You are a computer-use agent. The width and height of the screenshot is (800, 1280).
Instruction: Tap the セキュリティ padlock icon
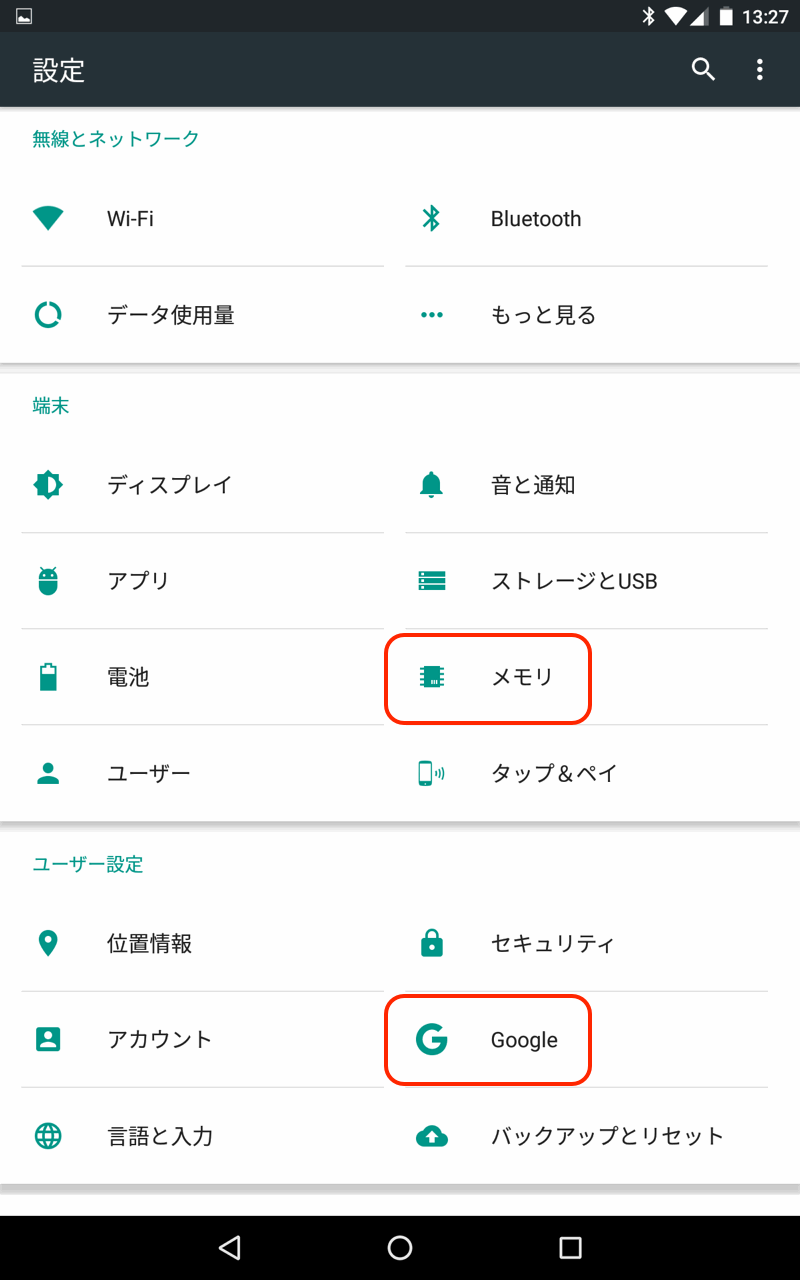pos(431,943)
